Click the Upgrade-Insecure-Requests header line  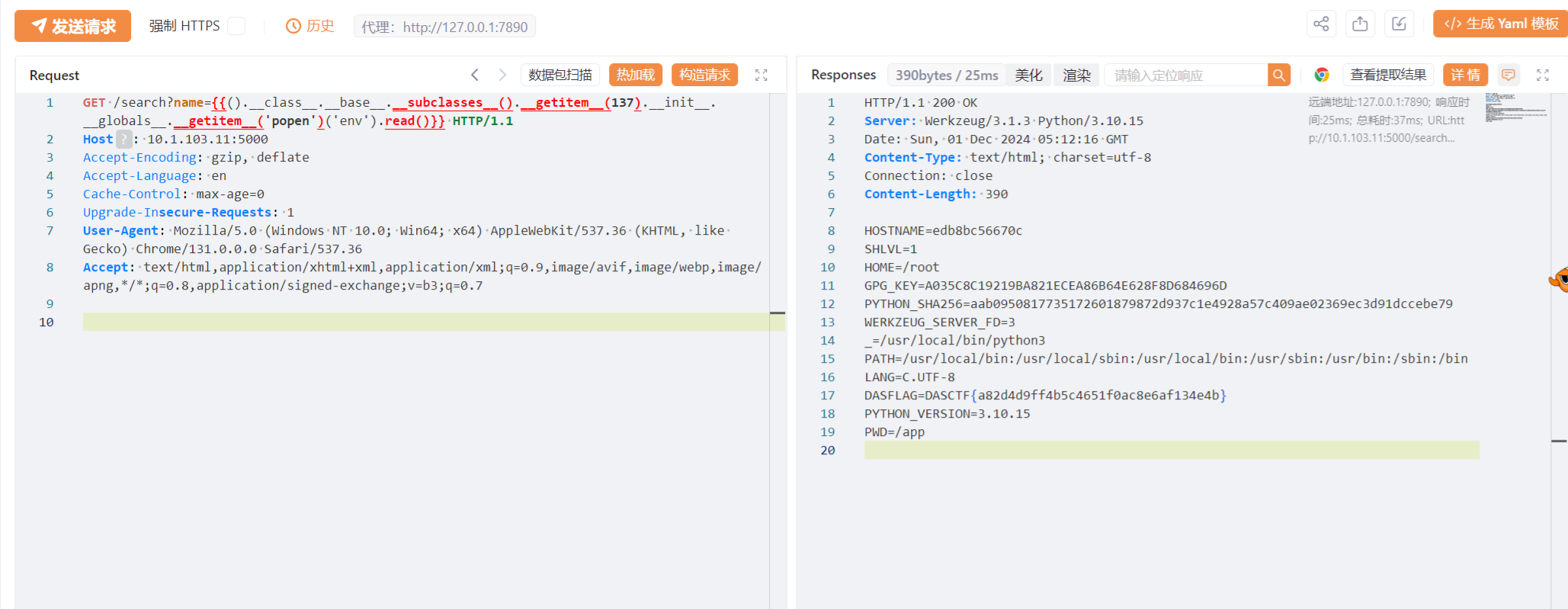point(188,213)
